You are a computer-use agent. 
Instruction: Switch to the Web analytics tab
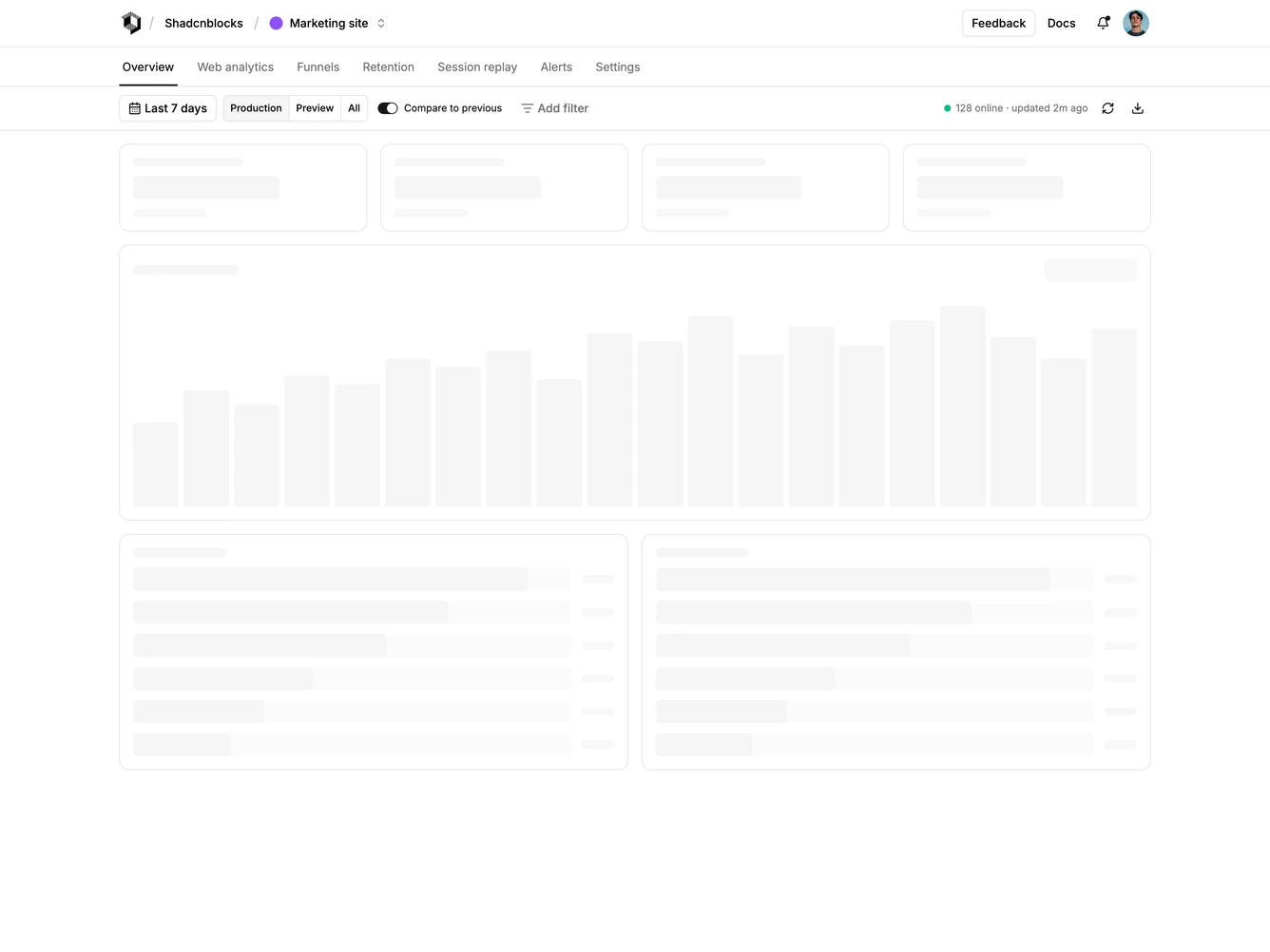point(236,67)
